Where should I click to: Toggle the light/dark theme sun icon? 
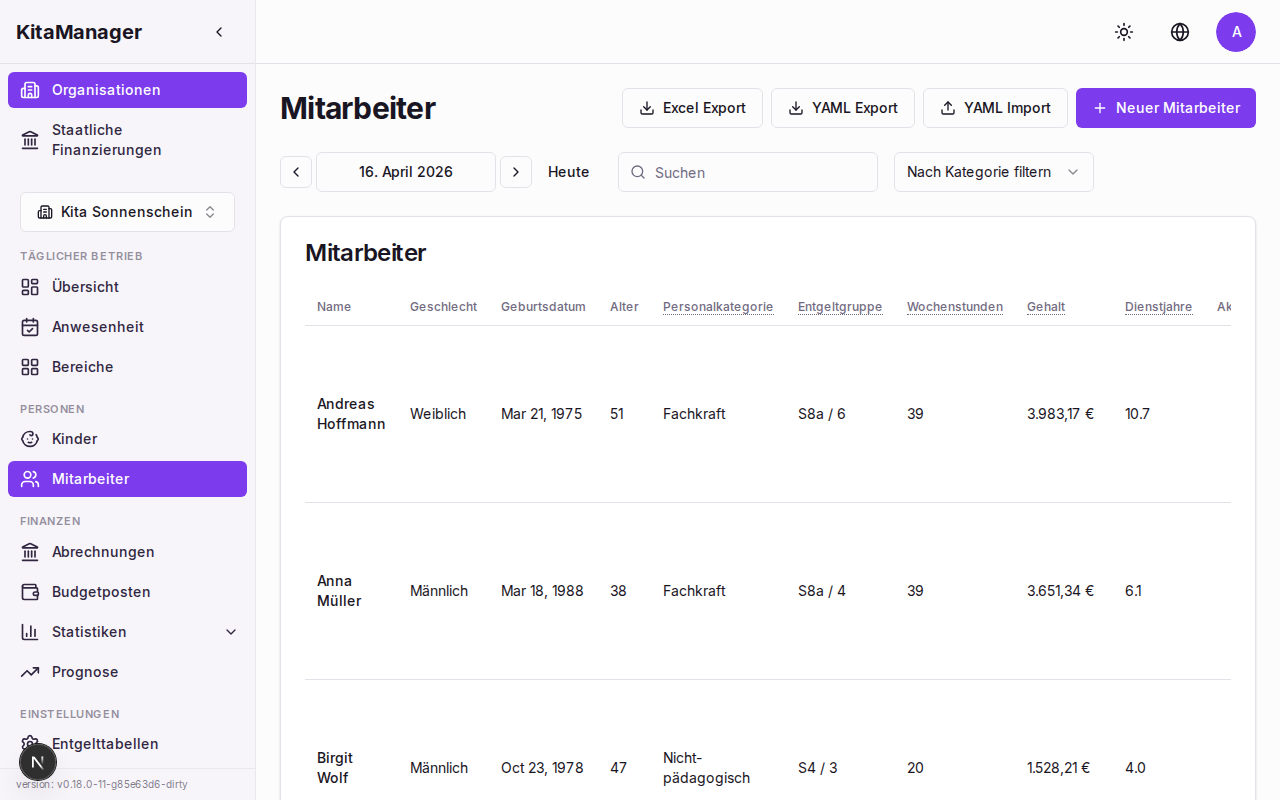(1124, 32)
